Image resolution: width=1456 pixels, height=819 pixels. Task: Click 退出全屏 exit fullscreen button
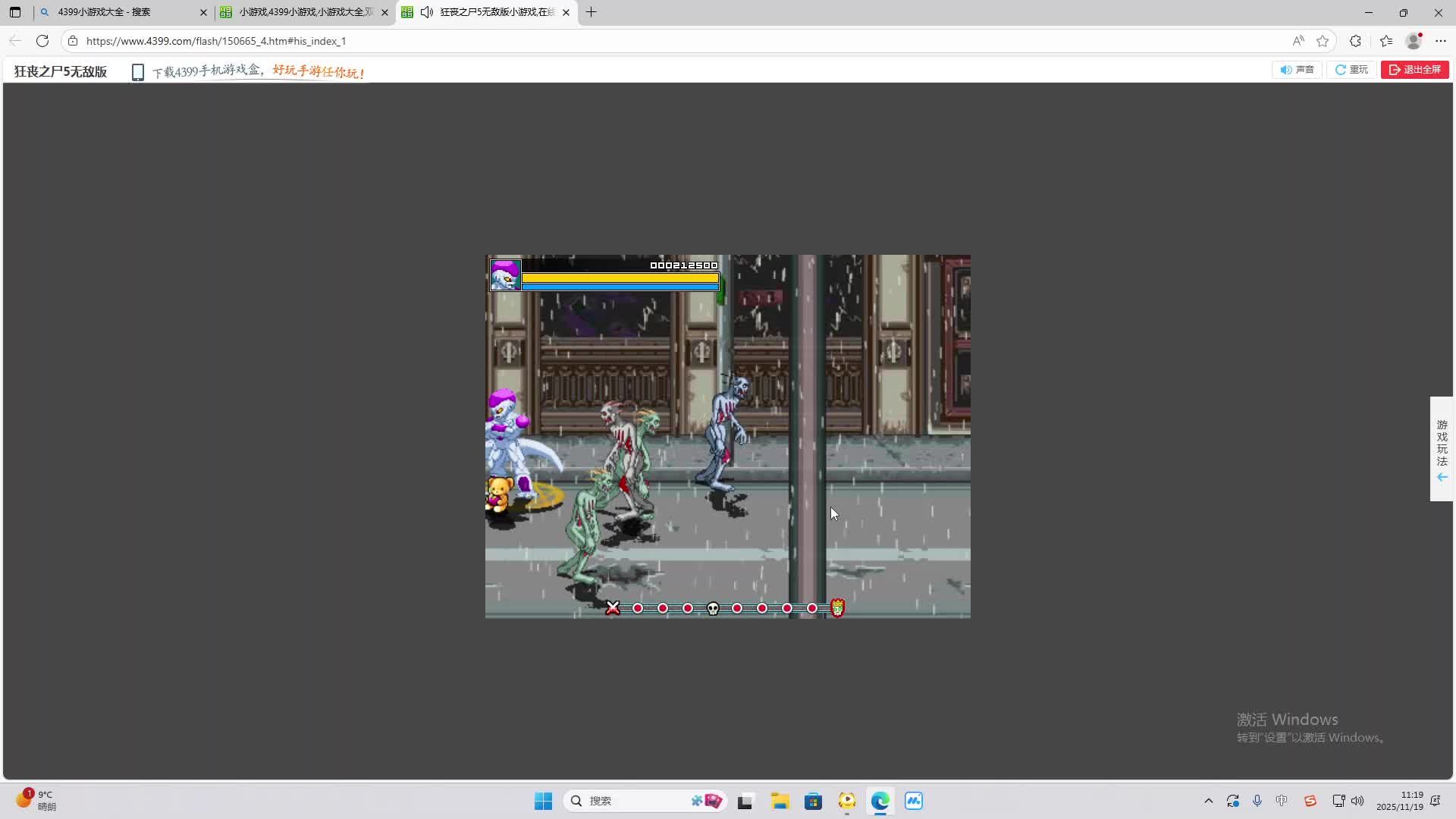pos(1414,70)
